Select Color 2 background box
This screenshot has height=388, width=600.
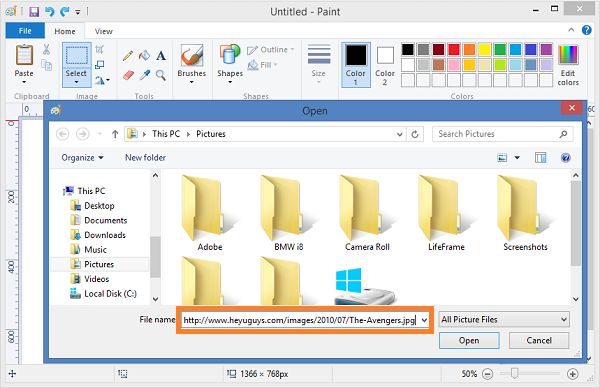click(385, 65)
